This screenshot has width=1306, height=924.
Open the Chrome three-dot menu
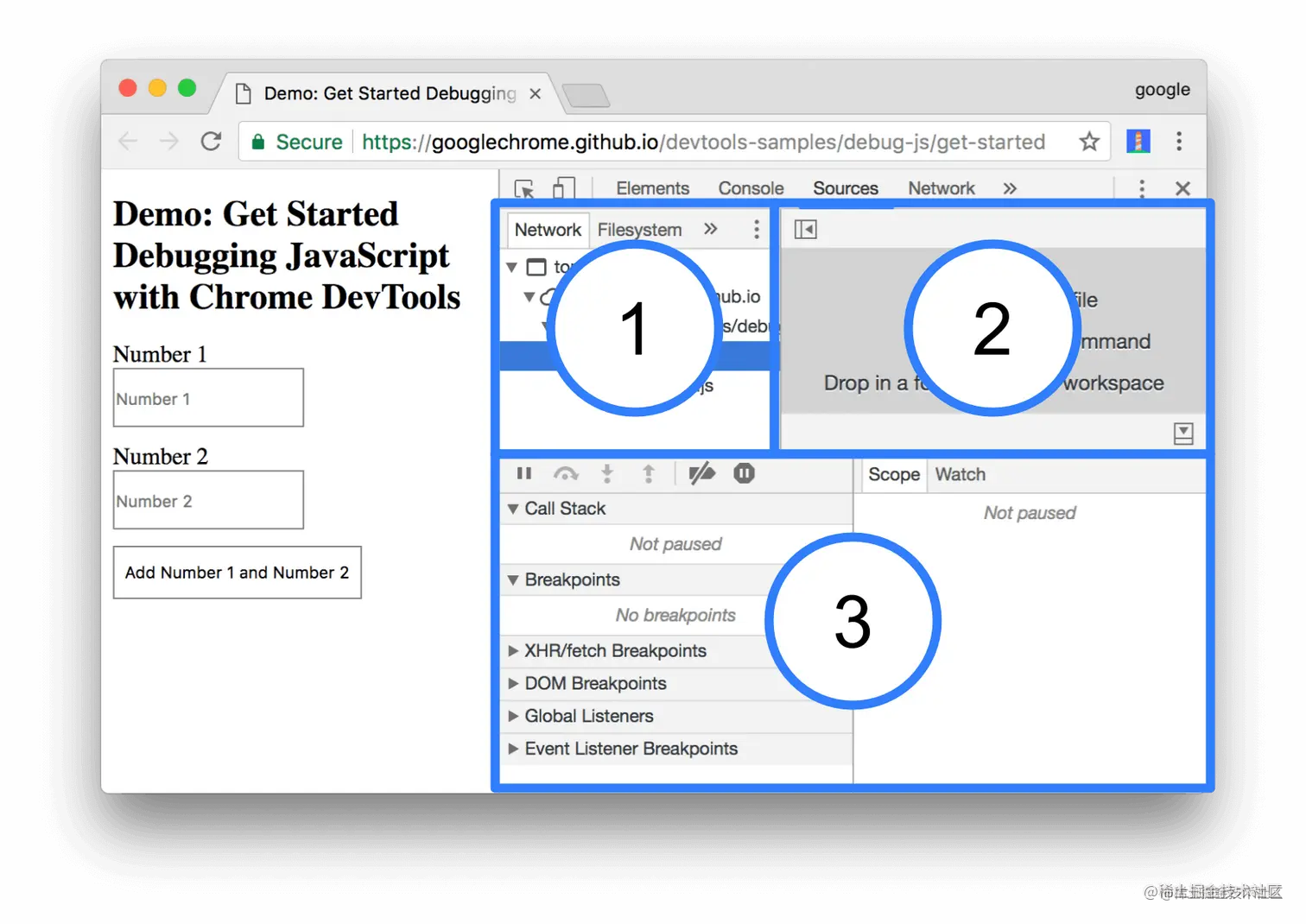click(x=1179, y=142)
